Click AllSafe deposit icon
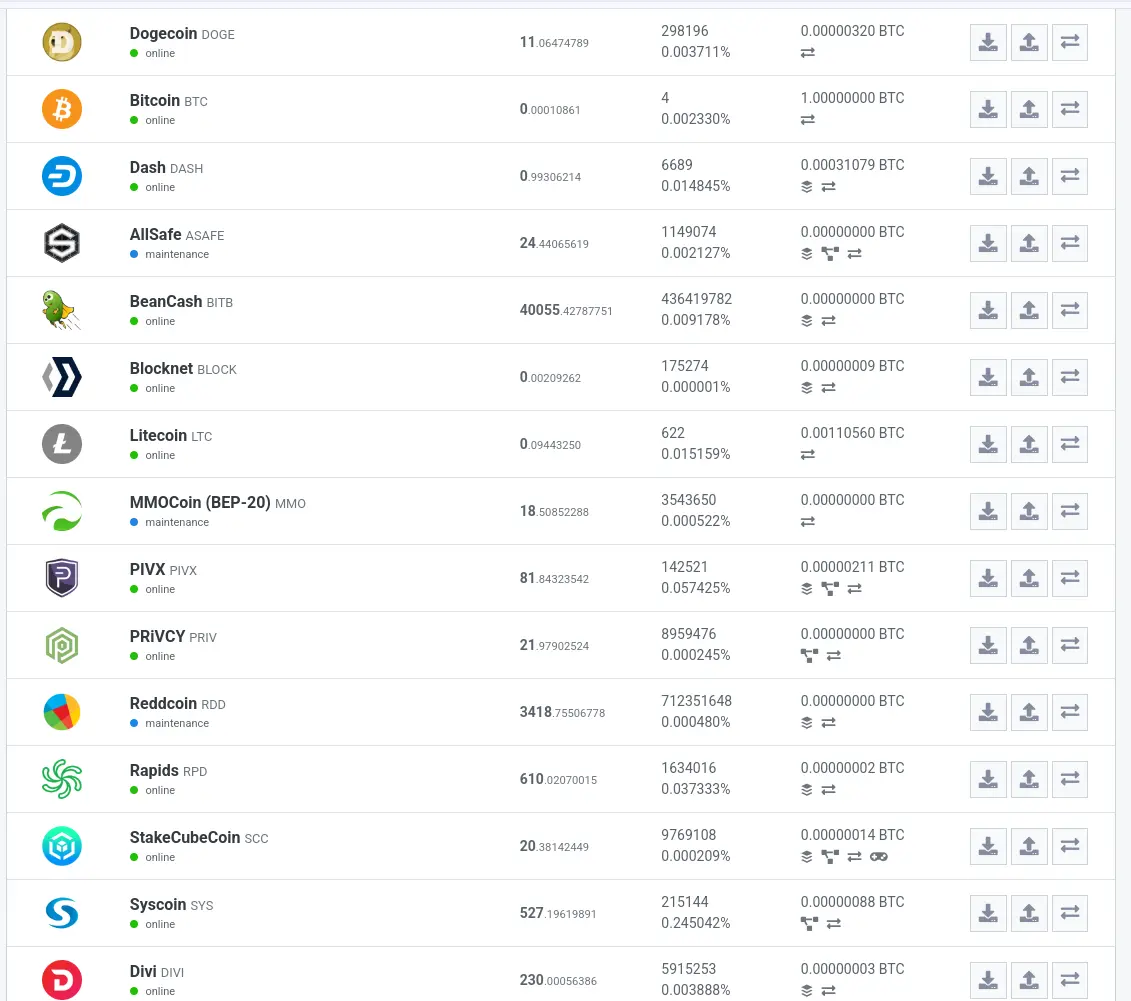Screen dimensions: 1131x1001 pos(988,244)
